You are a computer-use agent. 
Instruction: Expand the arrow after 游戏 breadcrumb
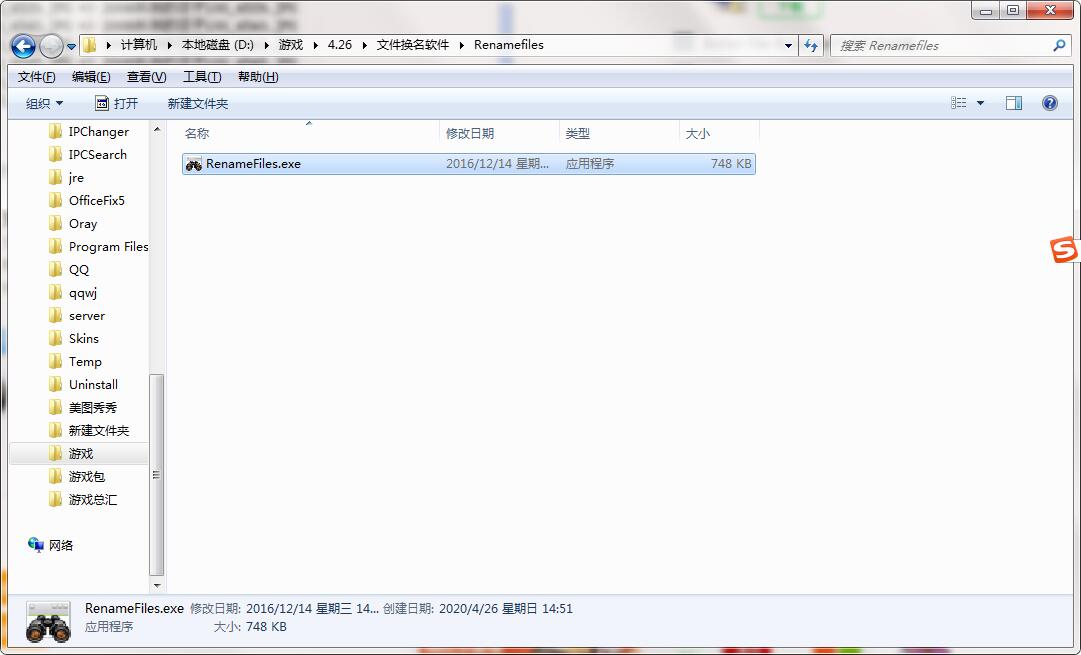pos(315,46)
